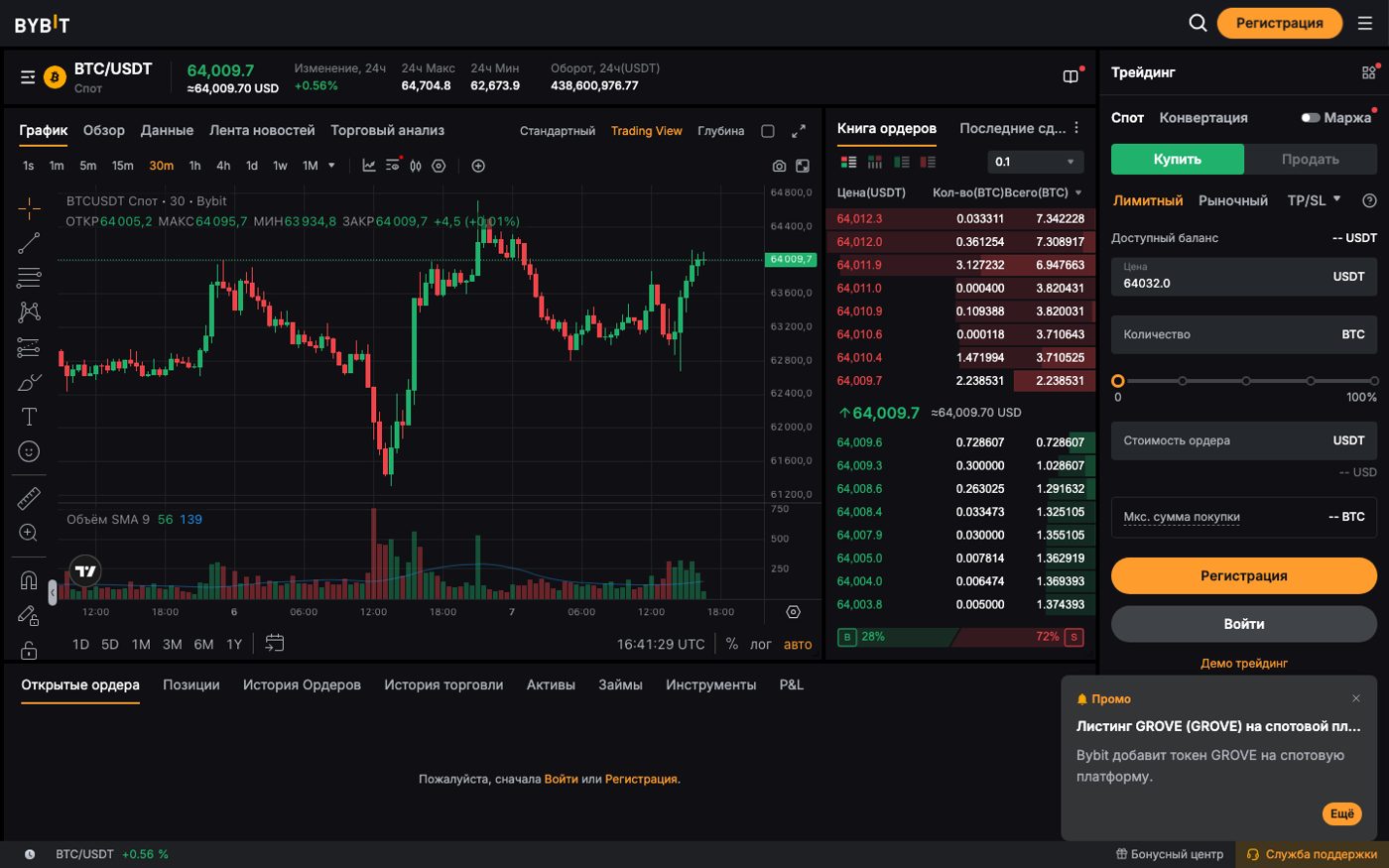
Task: Click the orange Регистрация button in the header
Action: 1280,23
